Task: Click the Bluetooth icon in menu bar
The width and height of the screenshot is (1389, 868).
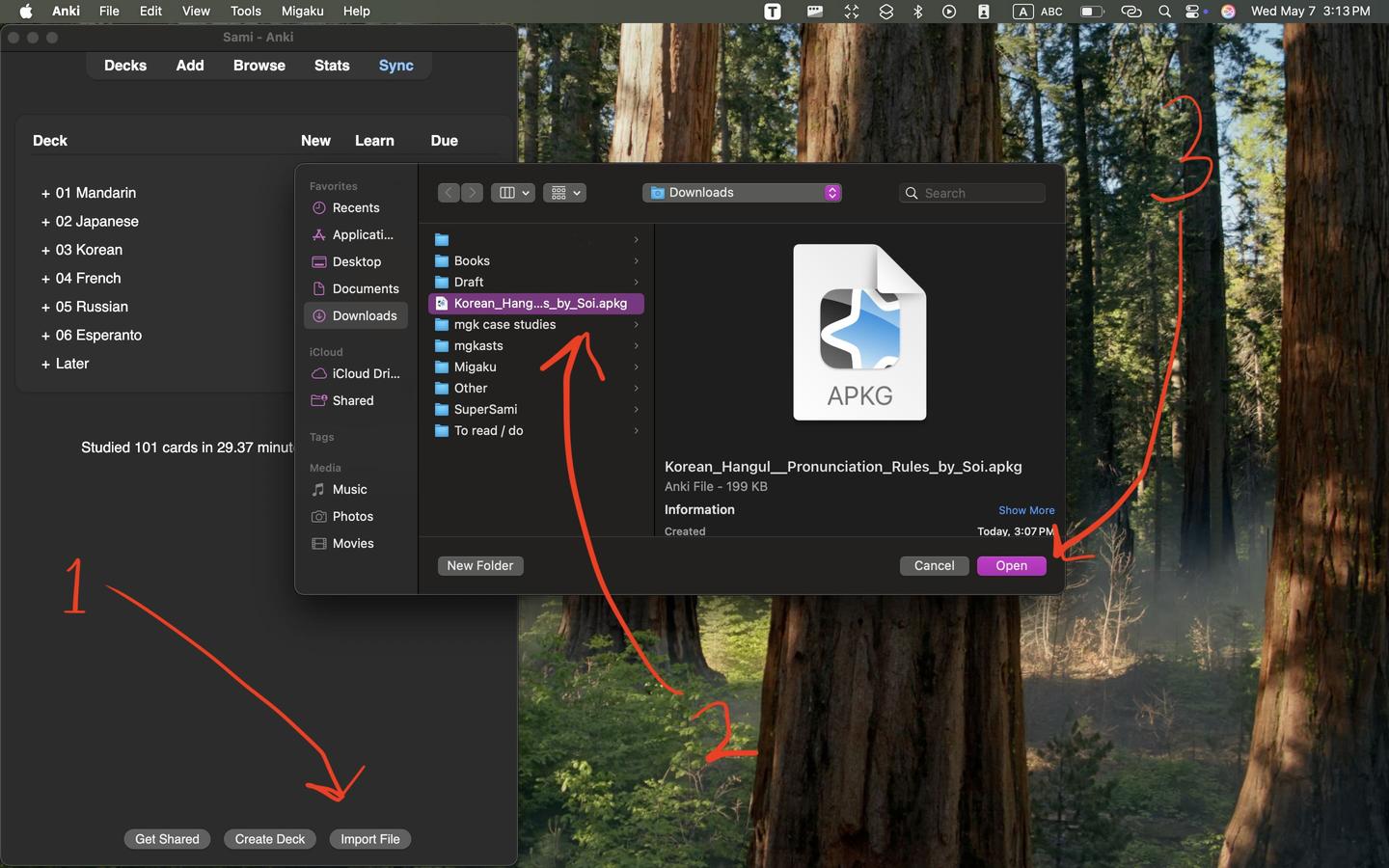Action: (x=918, y=12)
